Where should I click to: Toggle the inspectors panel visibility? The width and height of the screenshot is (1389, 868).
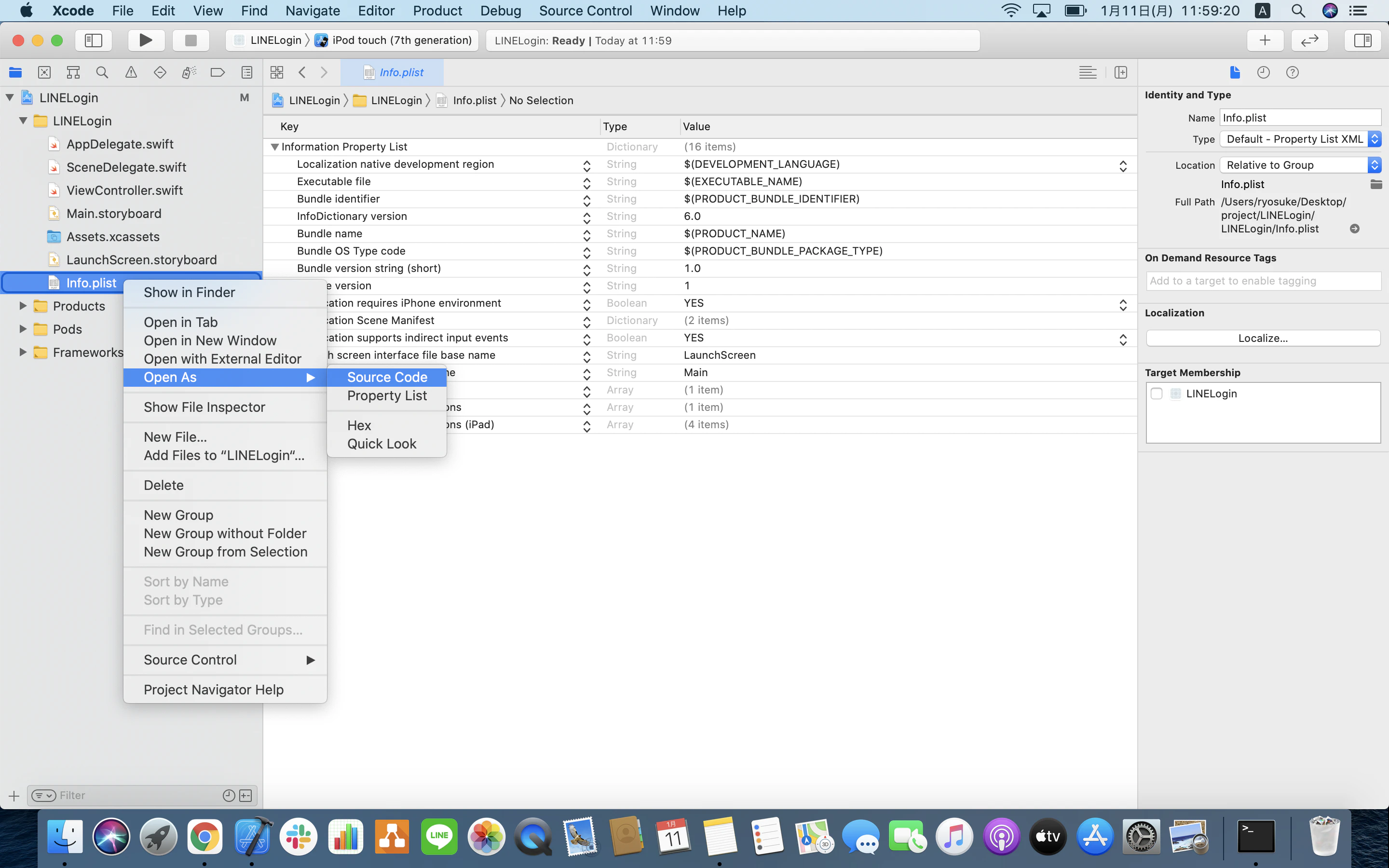point(1362,40)
